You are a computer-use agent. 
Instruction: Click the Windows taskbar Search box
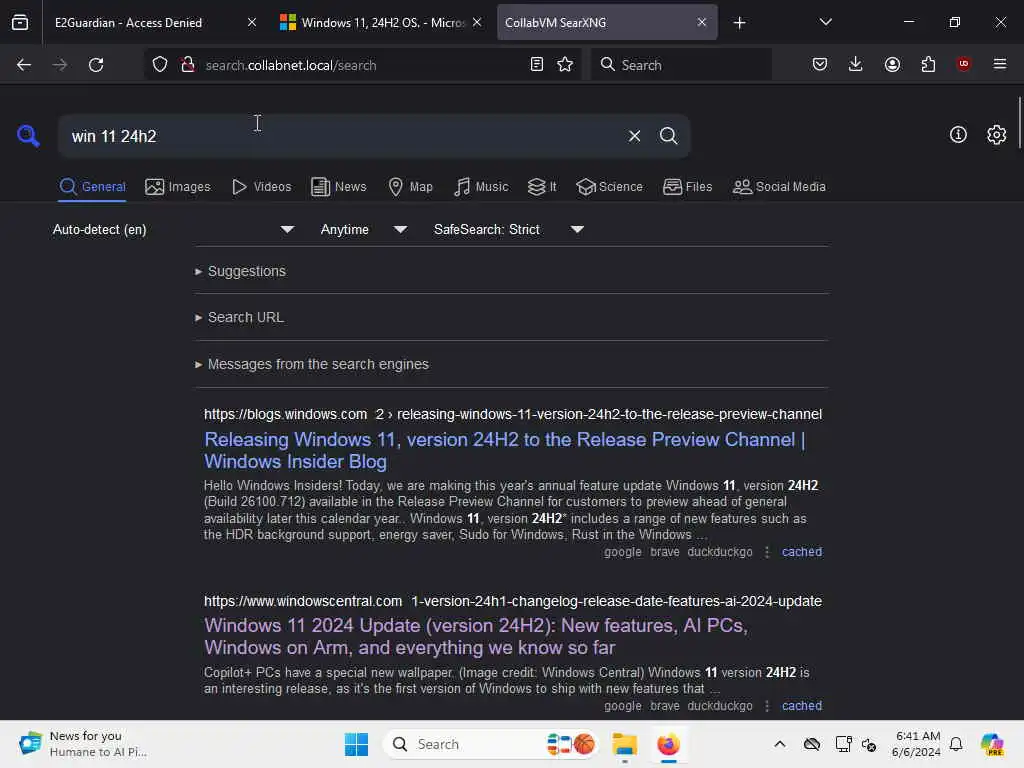tap(490, 744)
